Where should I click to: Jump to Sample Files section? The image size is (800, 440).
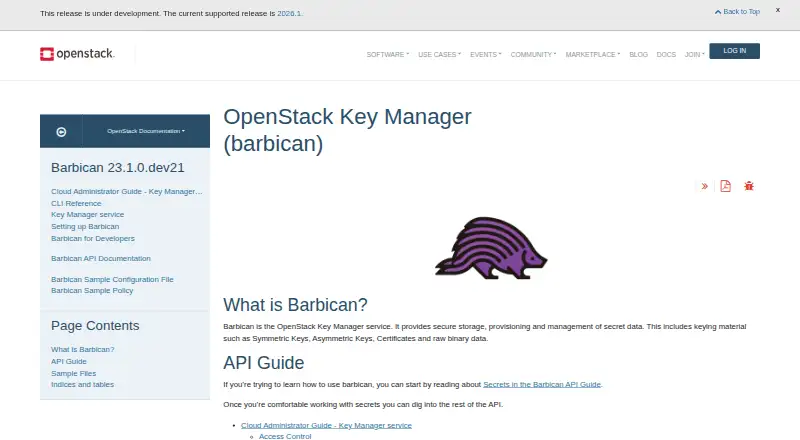(x=73, y=373)
